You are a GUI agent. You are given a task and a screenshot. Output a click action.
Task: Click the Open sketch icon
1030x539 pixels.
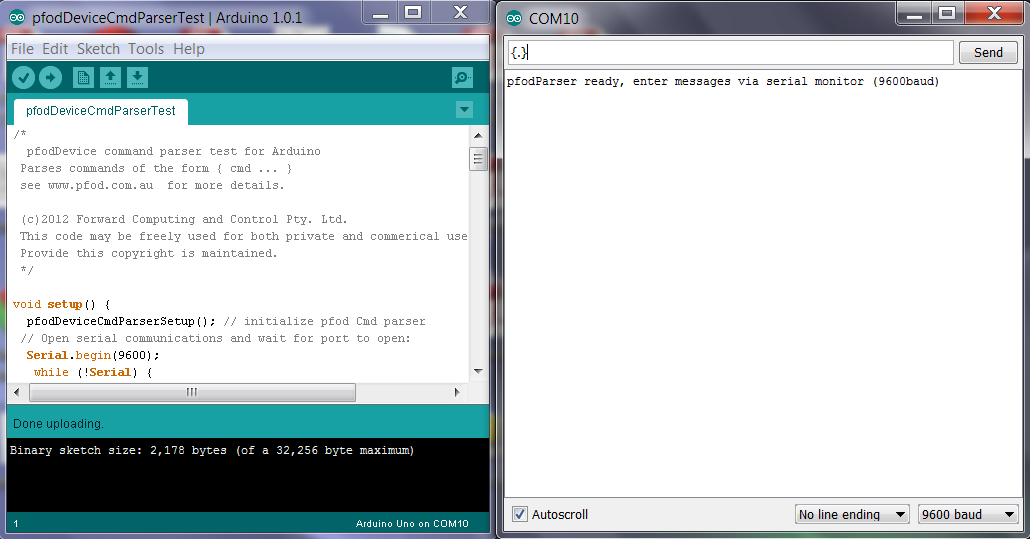pos(110,78)
